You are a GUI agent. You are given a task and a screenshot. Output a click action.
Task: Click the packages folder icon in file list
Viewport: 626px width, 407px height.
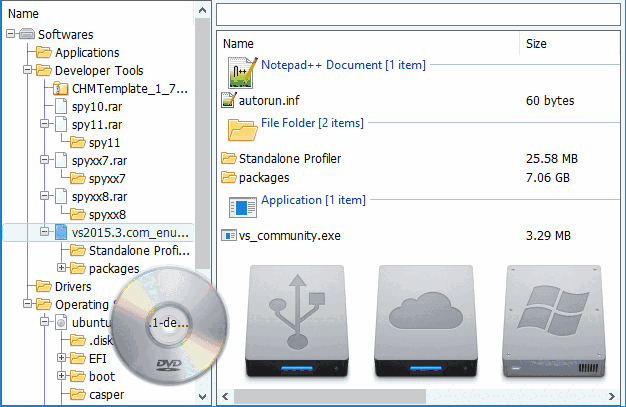tap(228, 177)
